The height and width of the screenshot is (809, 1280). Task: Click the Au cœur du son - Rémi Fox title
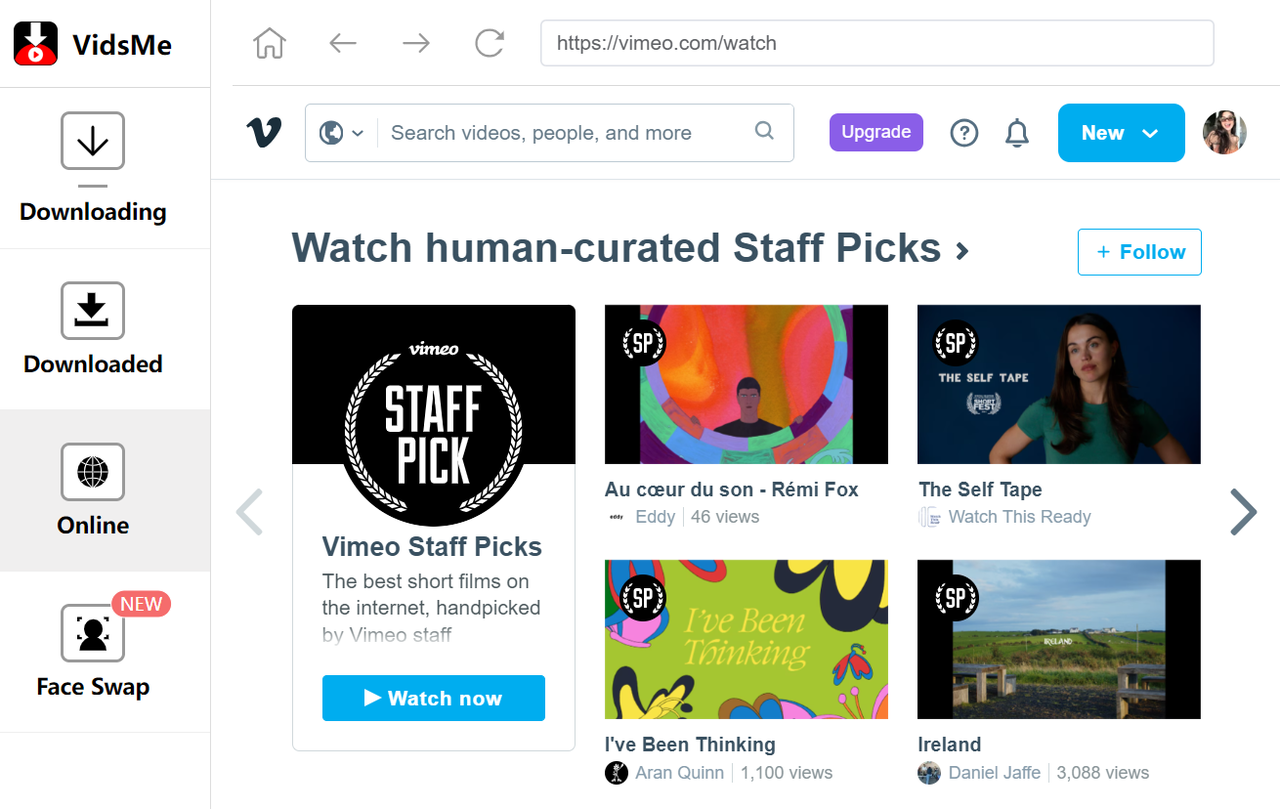click(731, 490)
